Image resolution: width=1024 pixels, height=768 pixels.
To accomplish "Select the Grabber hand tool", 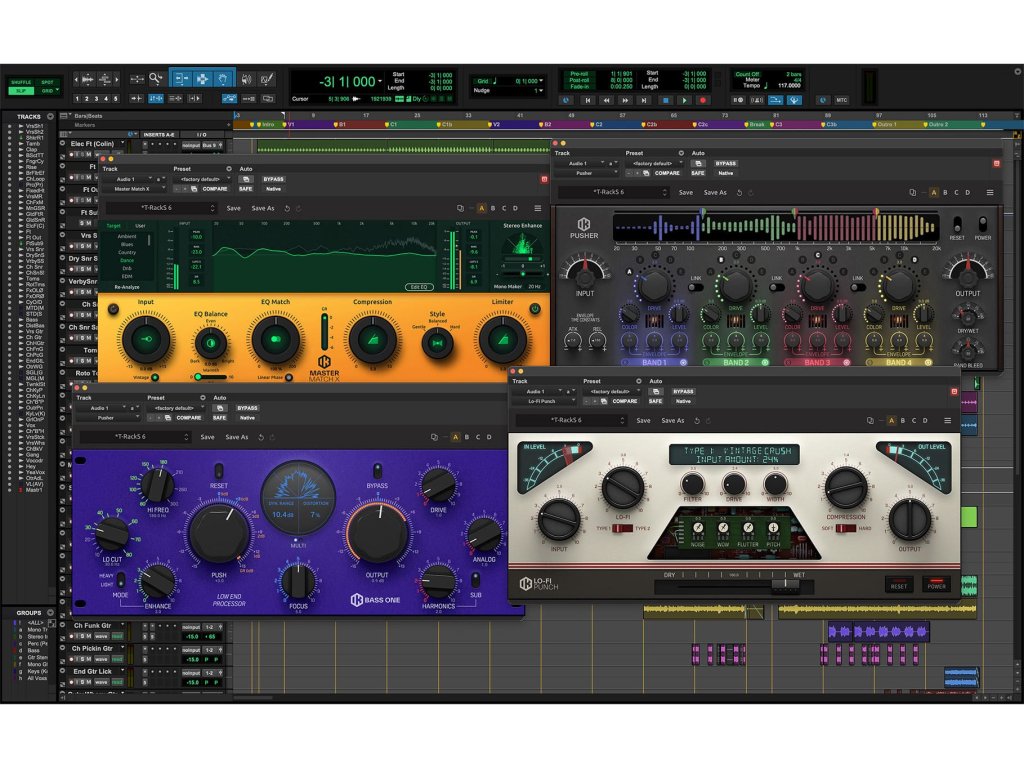I will click(x=223, y=79).
